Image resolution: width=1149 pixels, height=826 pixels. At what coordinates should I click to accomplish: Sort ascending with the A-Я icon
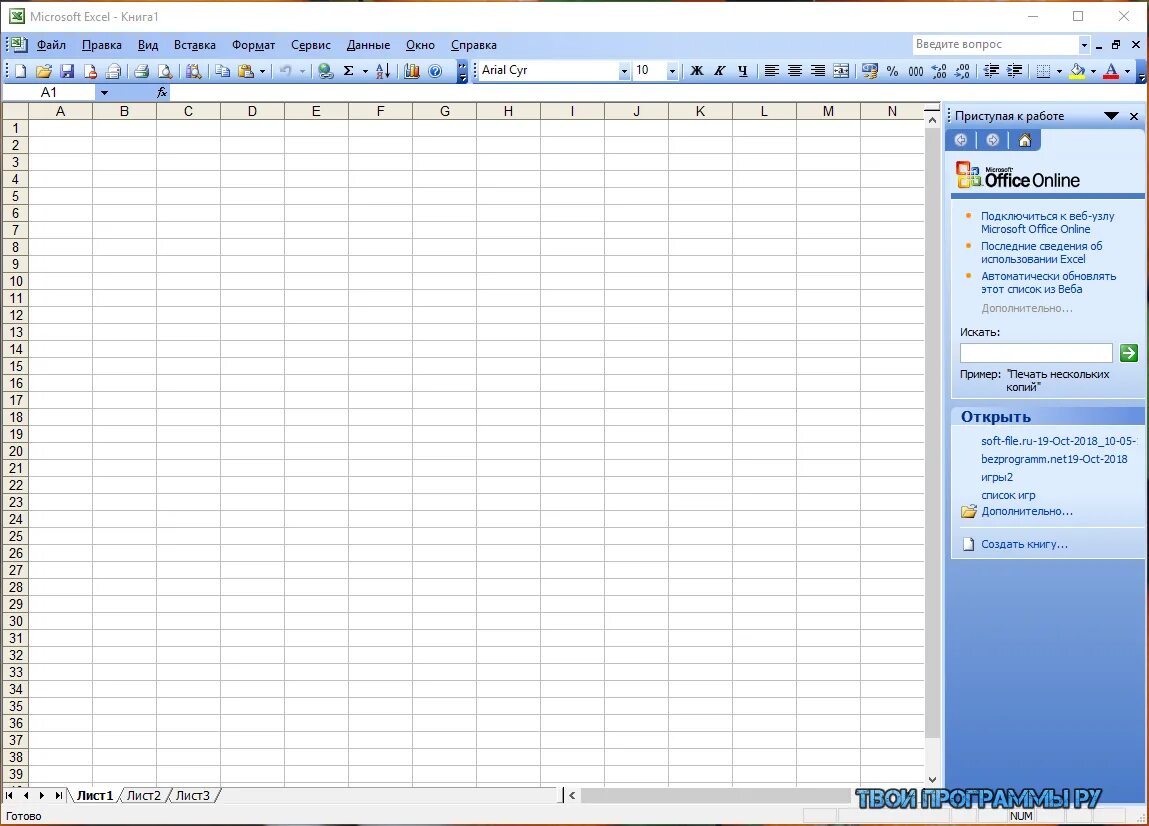point(383,71)
